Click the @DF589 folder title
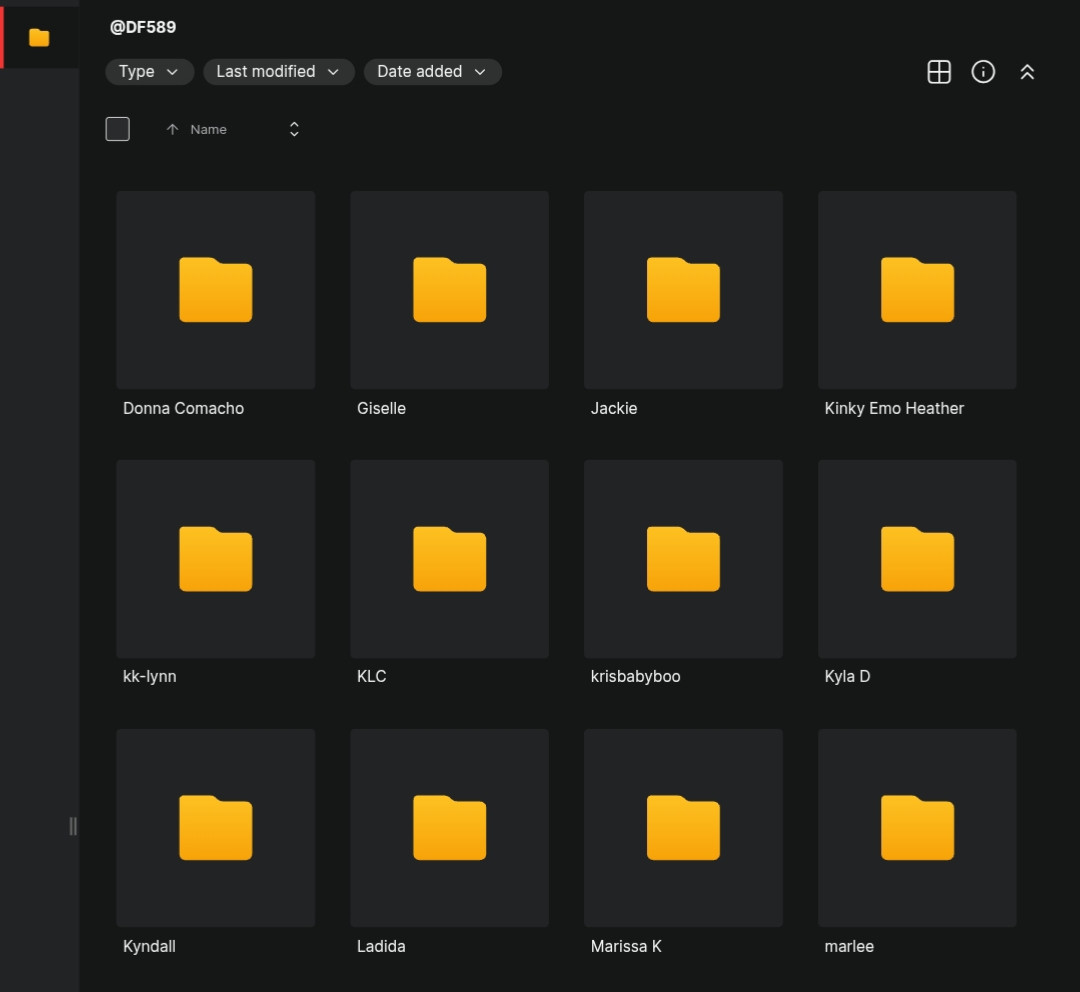The width and height of the screenshot is (1080, 992). (x=143, y=27)
